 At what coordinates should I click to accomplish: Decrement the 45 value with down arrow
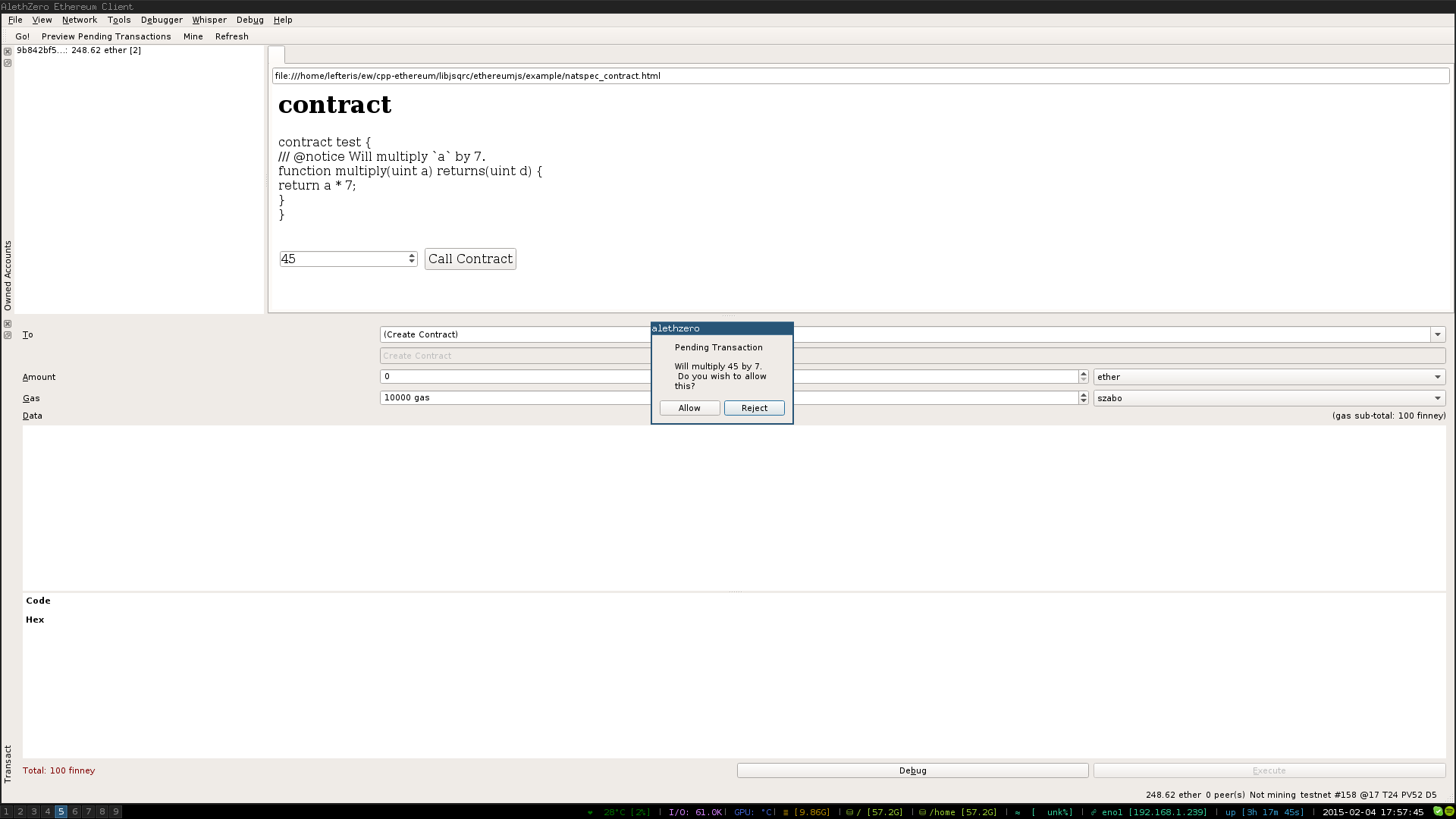(412, 262)
